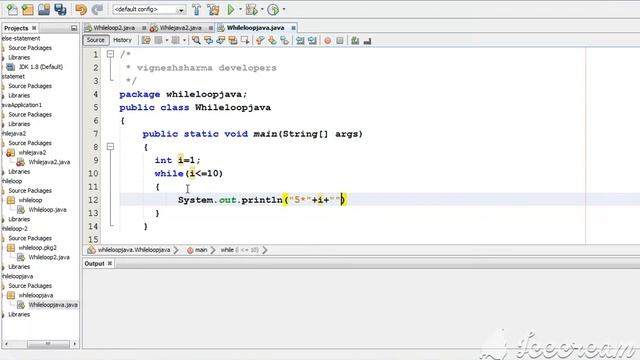This screenshot has width=640, height=360.
Task: Select the Projects panel tab
Action: (x=16, y=28)
